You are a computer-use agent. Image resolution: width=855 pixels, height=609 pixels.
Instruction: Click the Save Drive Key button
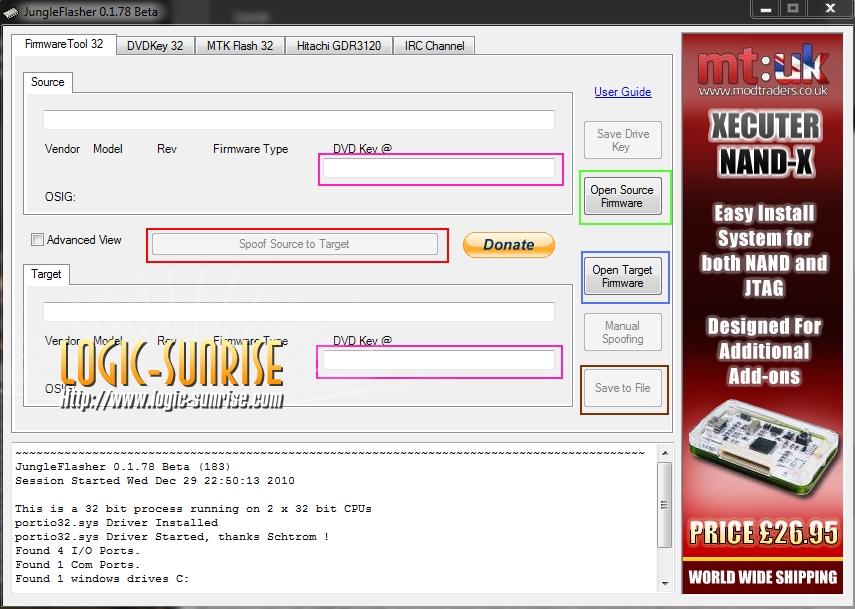(x=623, y=140)
